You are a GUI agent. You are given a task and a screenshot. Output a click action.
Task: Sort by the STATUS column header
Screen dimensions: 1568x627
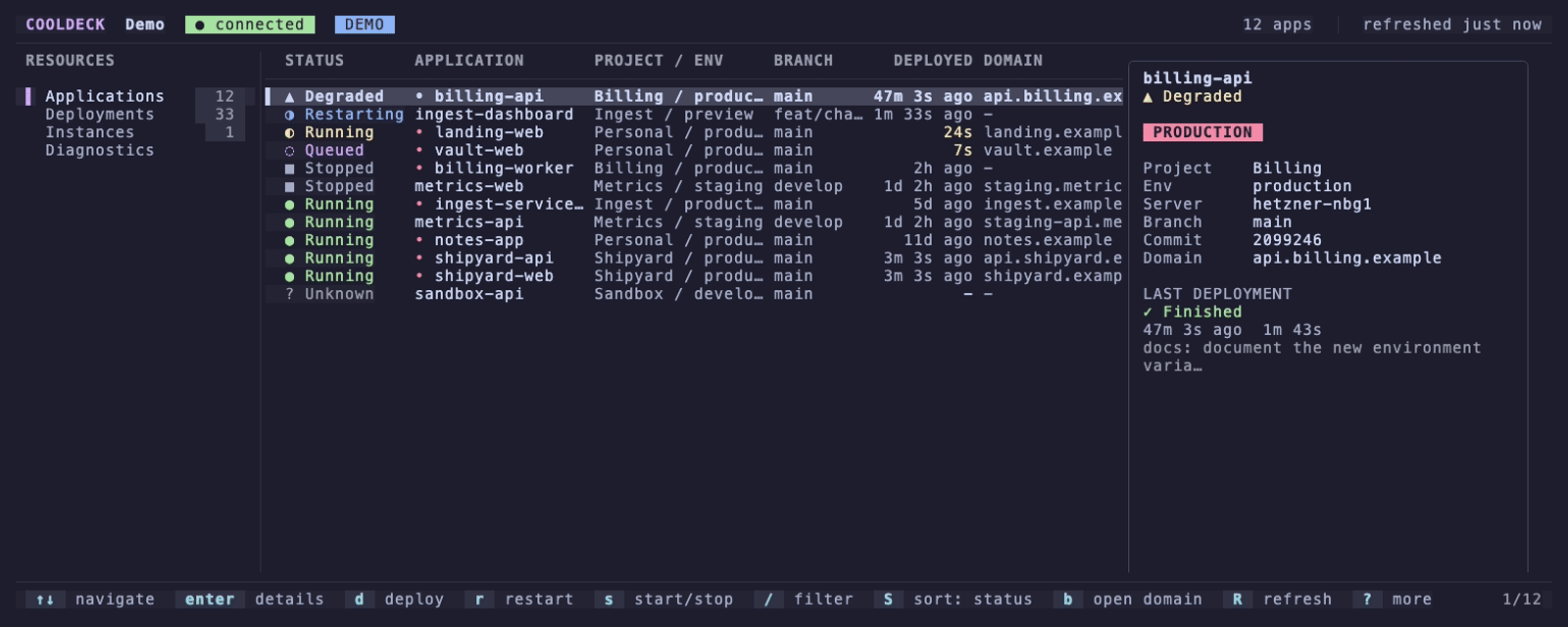click(x=315, y=61)
